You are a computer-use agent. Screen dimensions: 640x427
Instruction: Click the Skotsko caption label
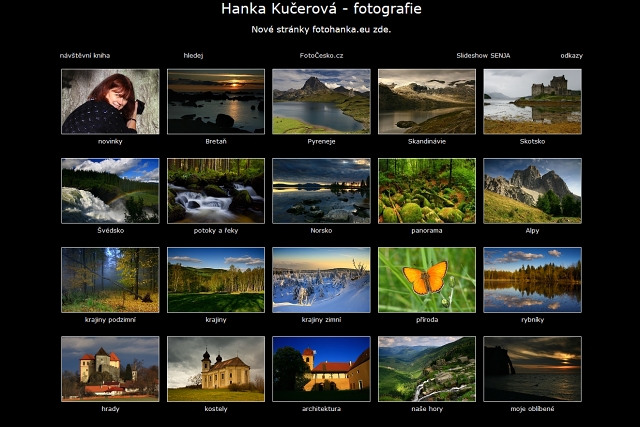point(532,141)
